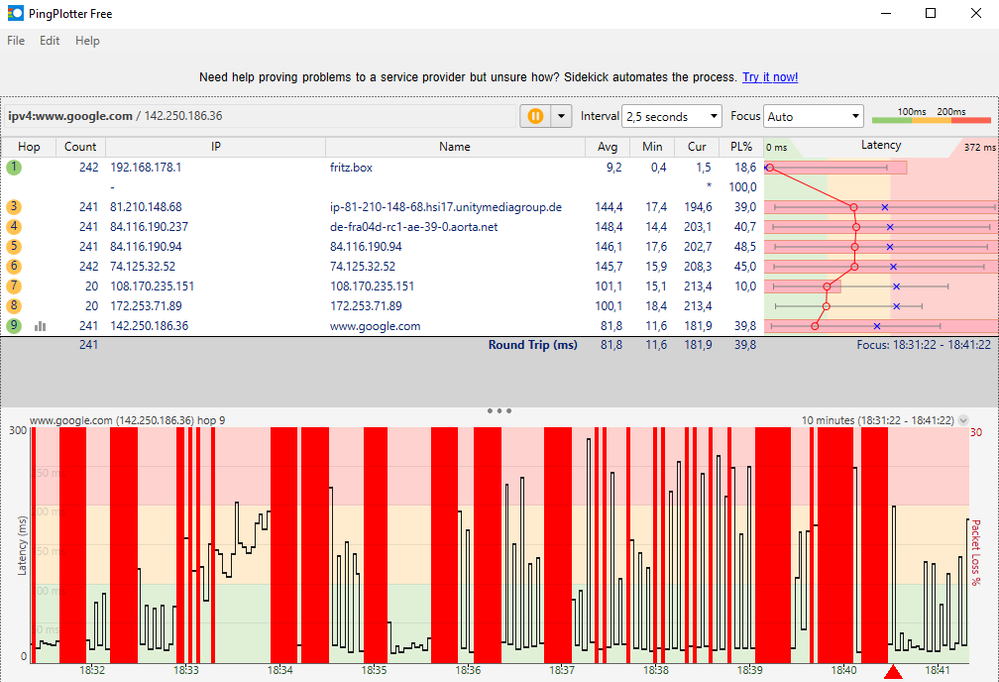Click the 10 minutes time range label
The image size is (999, 682).
point(878,420)
